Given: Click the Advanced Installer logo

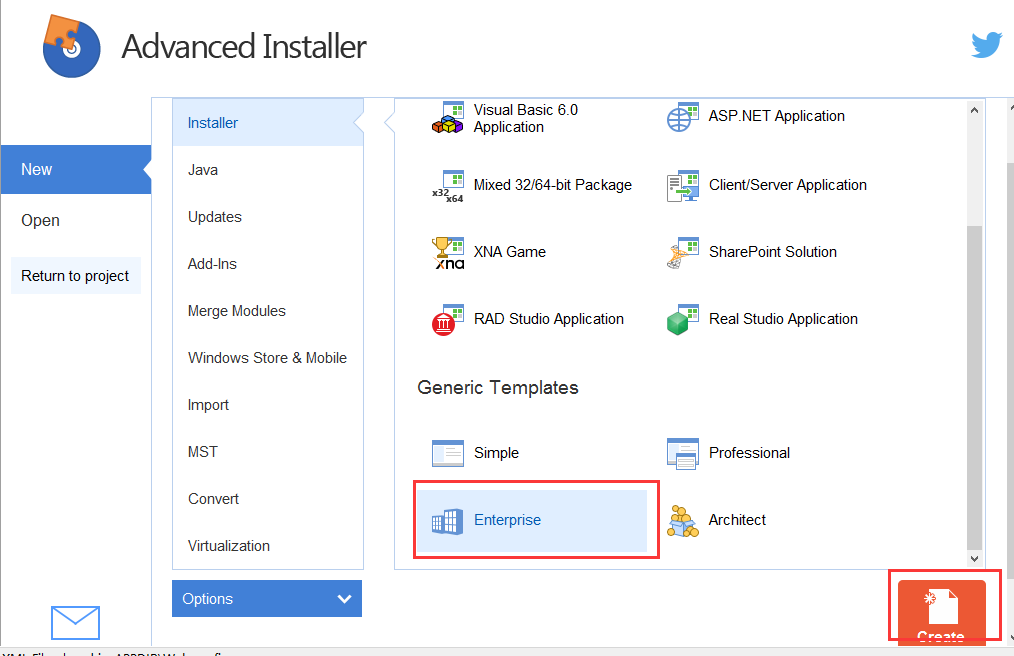Looking at the screenshot, I should (71, 46).
